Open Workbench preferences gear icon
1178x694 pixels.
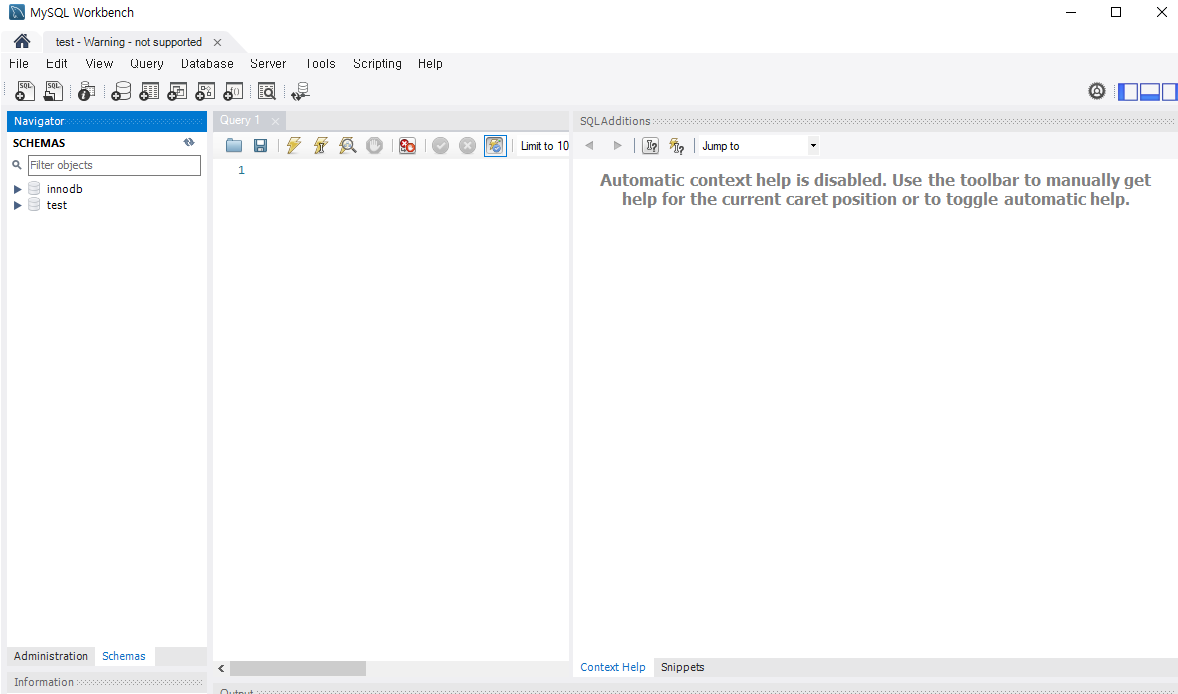(1097, 91)
